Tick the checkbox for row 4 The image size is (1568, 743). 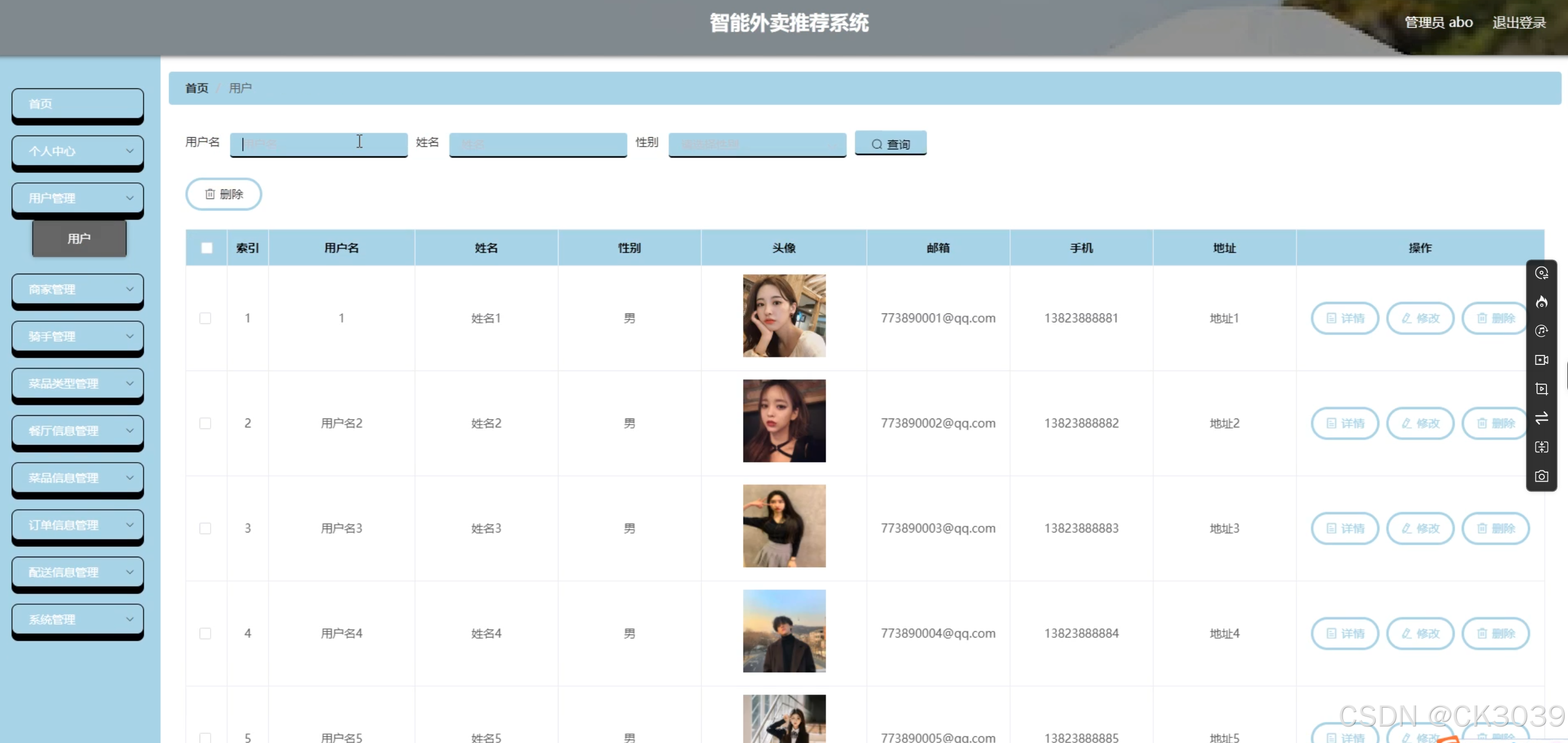(x=206, y=634)
